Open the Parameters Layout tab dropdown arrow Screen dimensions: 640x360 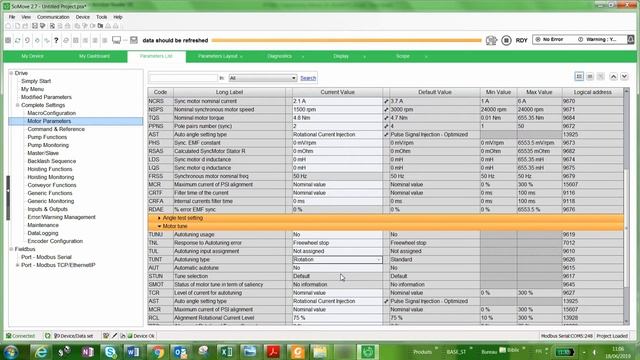(x=241, y=57)
